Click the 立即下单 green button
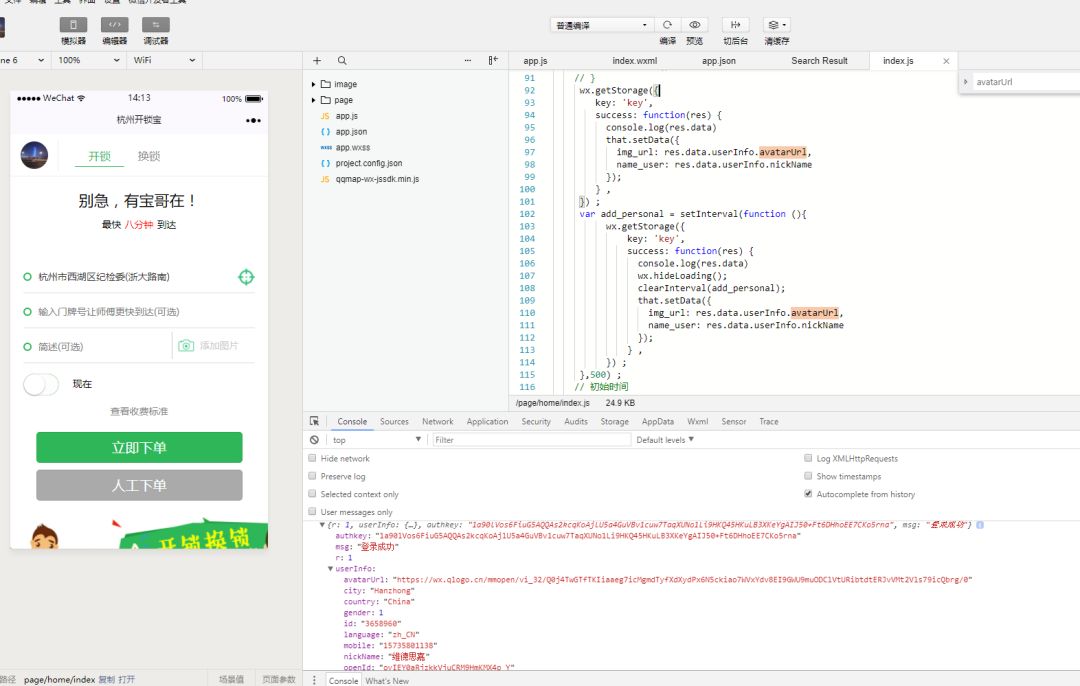This screenshot has width=1080, height=686. [139, 448]
